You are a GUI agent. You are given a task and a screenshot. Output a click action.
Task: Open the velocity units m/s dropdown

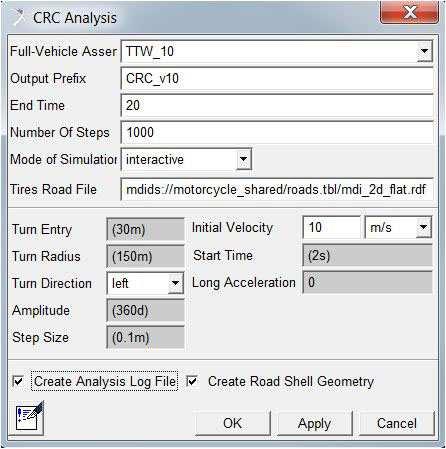[x=424, y=228]
